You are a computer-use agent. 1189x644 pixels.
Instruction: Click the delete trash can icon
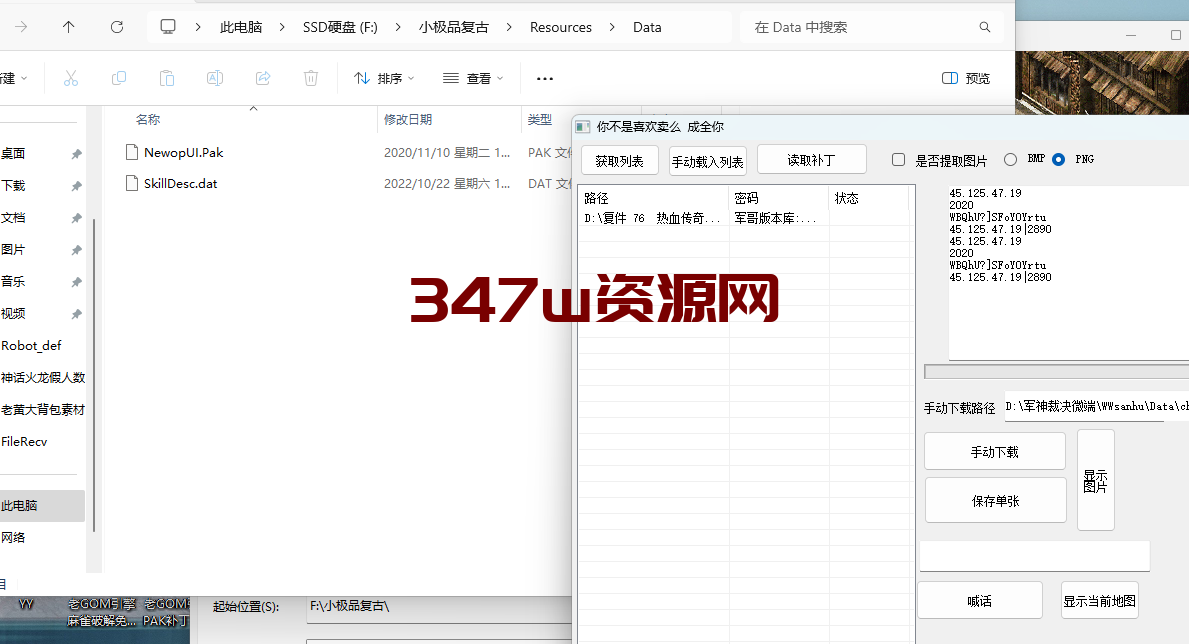[311, 78]
